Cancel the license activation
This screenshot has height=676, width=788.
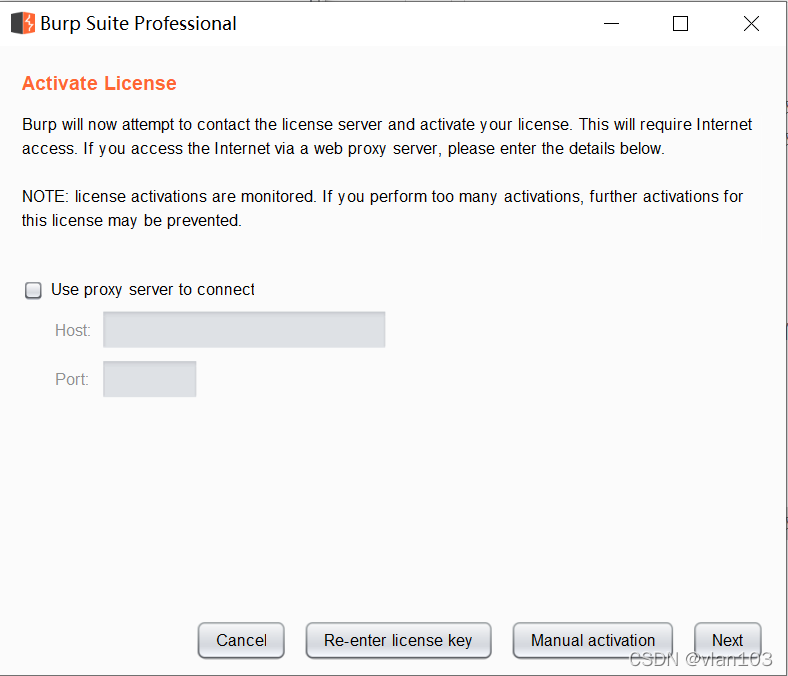pyautogui.click(x=241, y=640)
